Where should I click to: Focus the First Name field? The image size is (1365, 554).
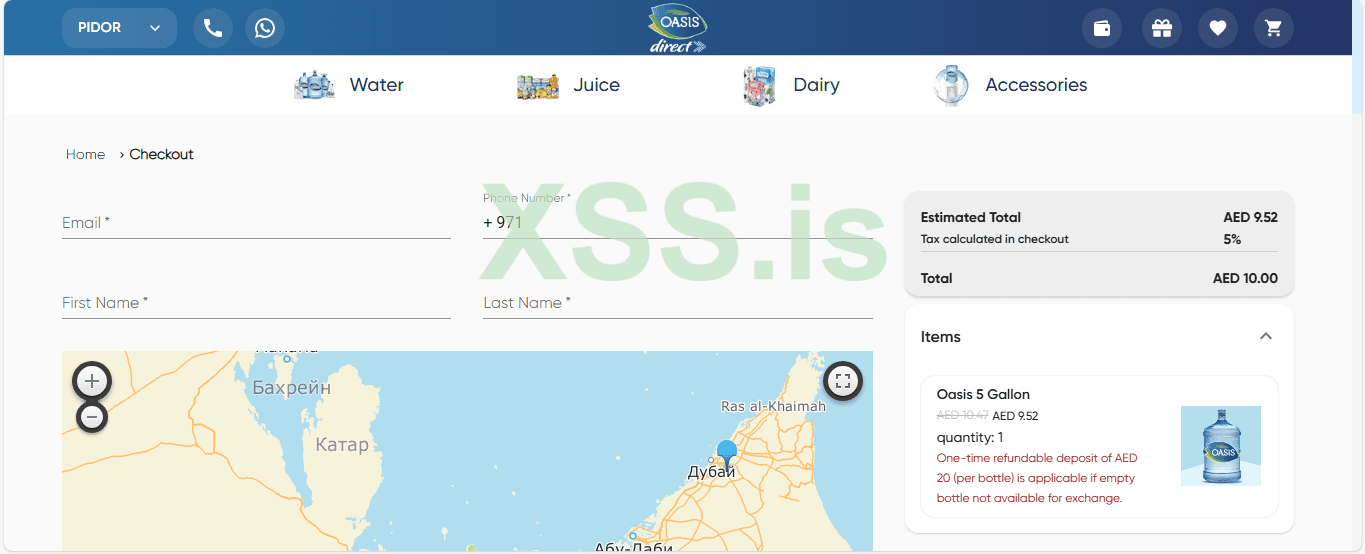tap(256, 302)
